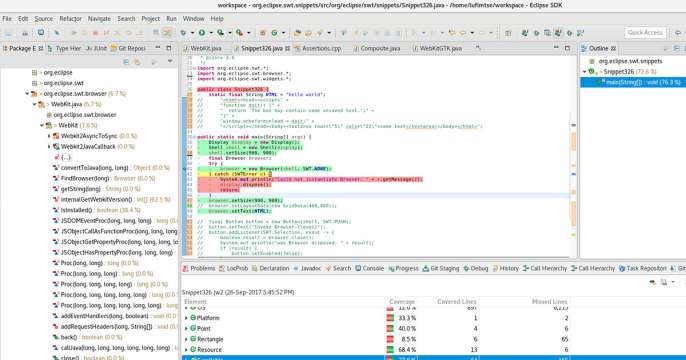Image resolution: width=686 pixels, height=360 pixels.
Task: Toggle Skip All Breakpoints in the toolbar
Action: pos(57,33)
